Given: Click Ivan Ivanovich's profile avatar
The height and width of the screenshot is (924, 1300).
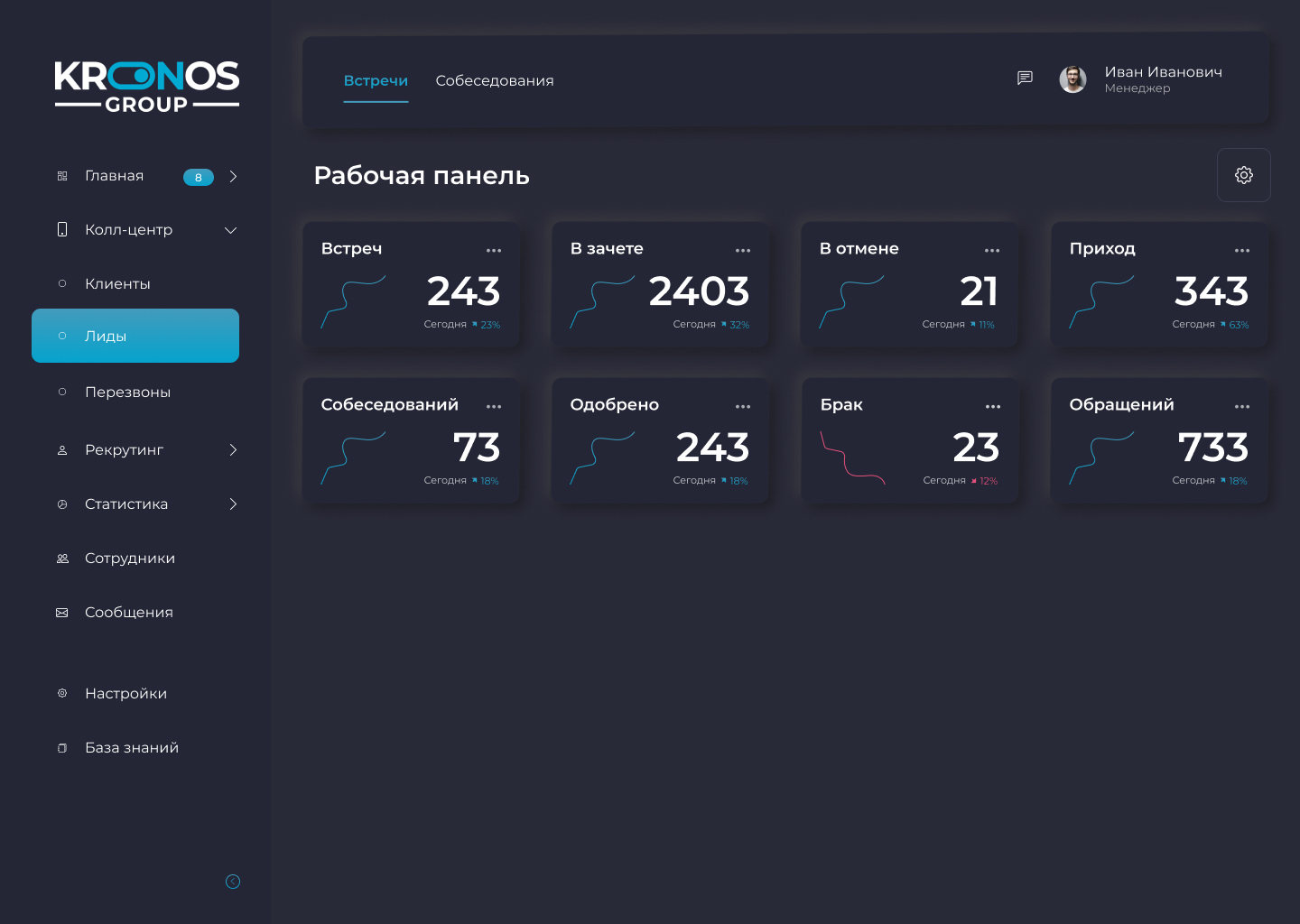Looking at the screenshot, I should (x=1072, y=79).
